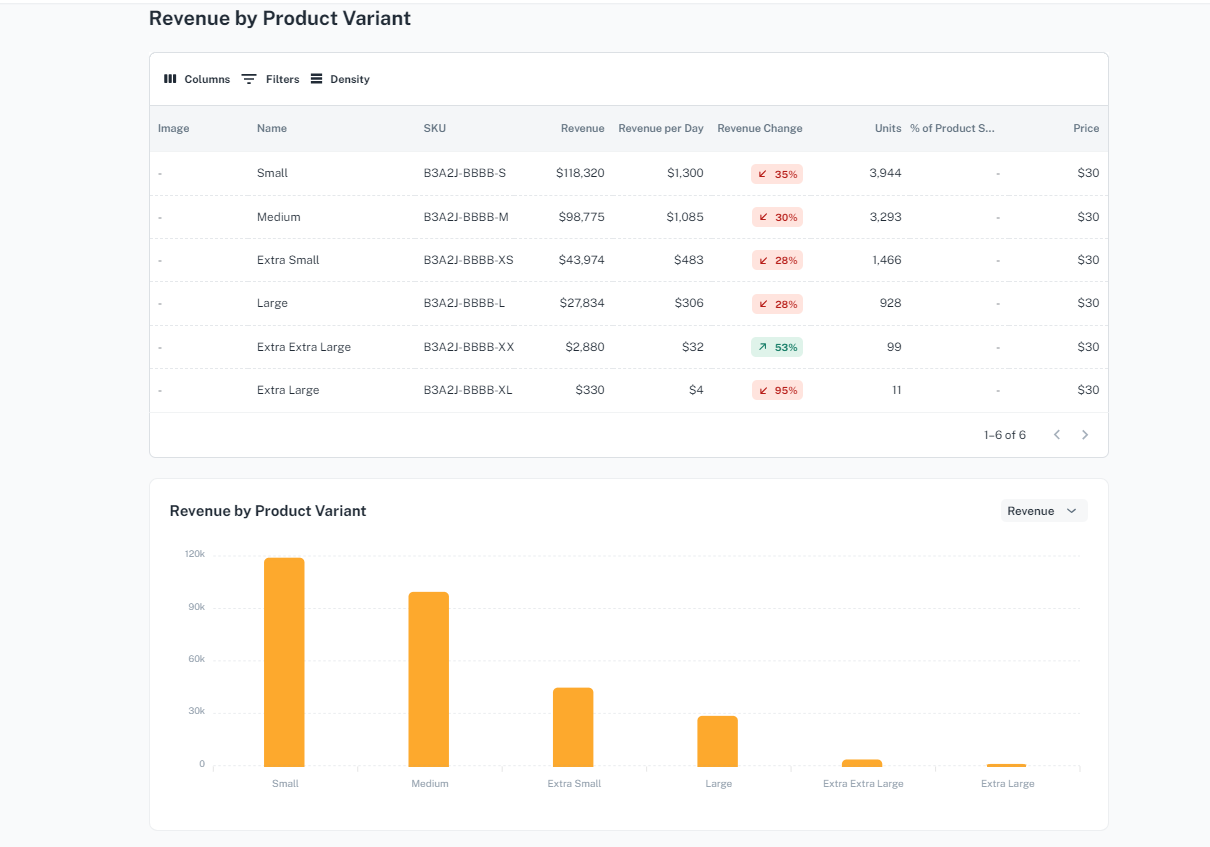Click the 53% increase badge

(x=777, y=347)
